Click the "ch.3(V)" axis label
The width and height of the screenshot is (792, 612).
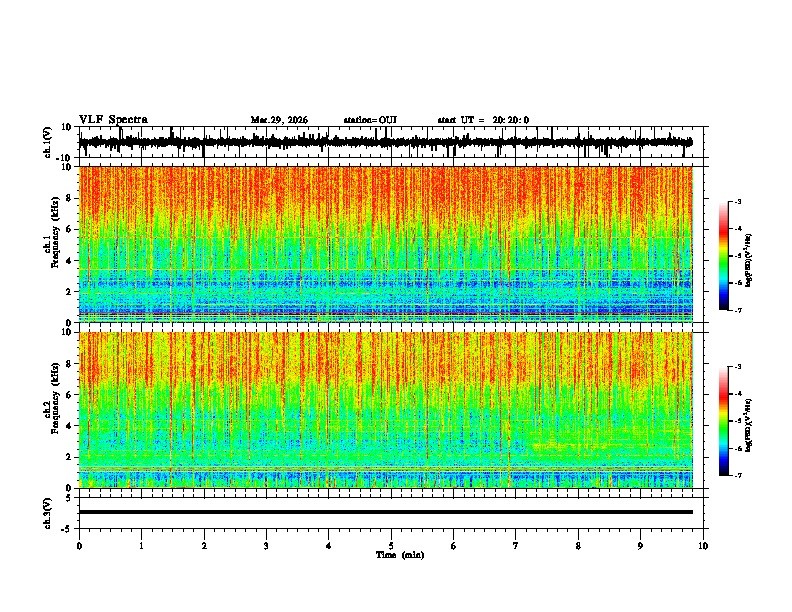[x=48, y=513]
